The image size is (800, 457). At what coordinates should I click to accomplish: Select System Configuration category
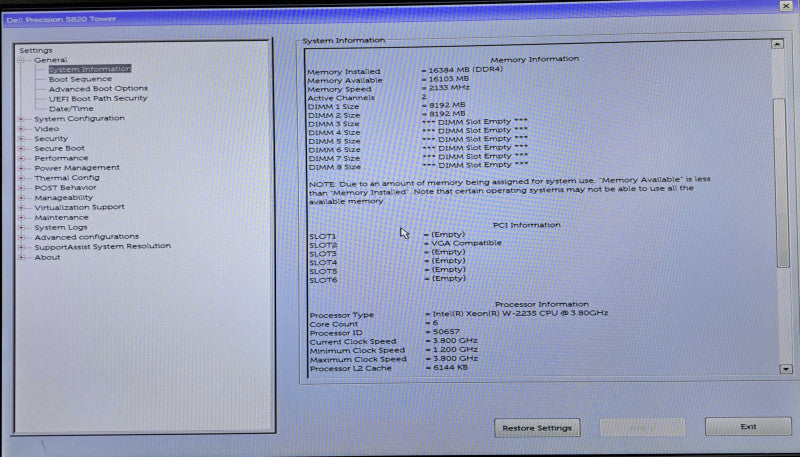point(79,118)
